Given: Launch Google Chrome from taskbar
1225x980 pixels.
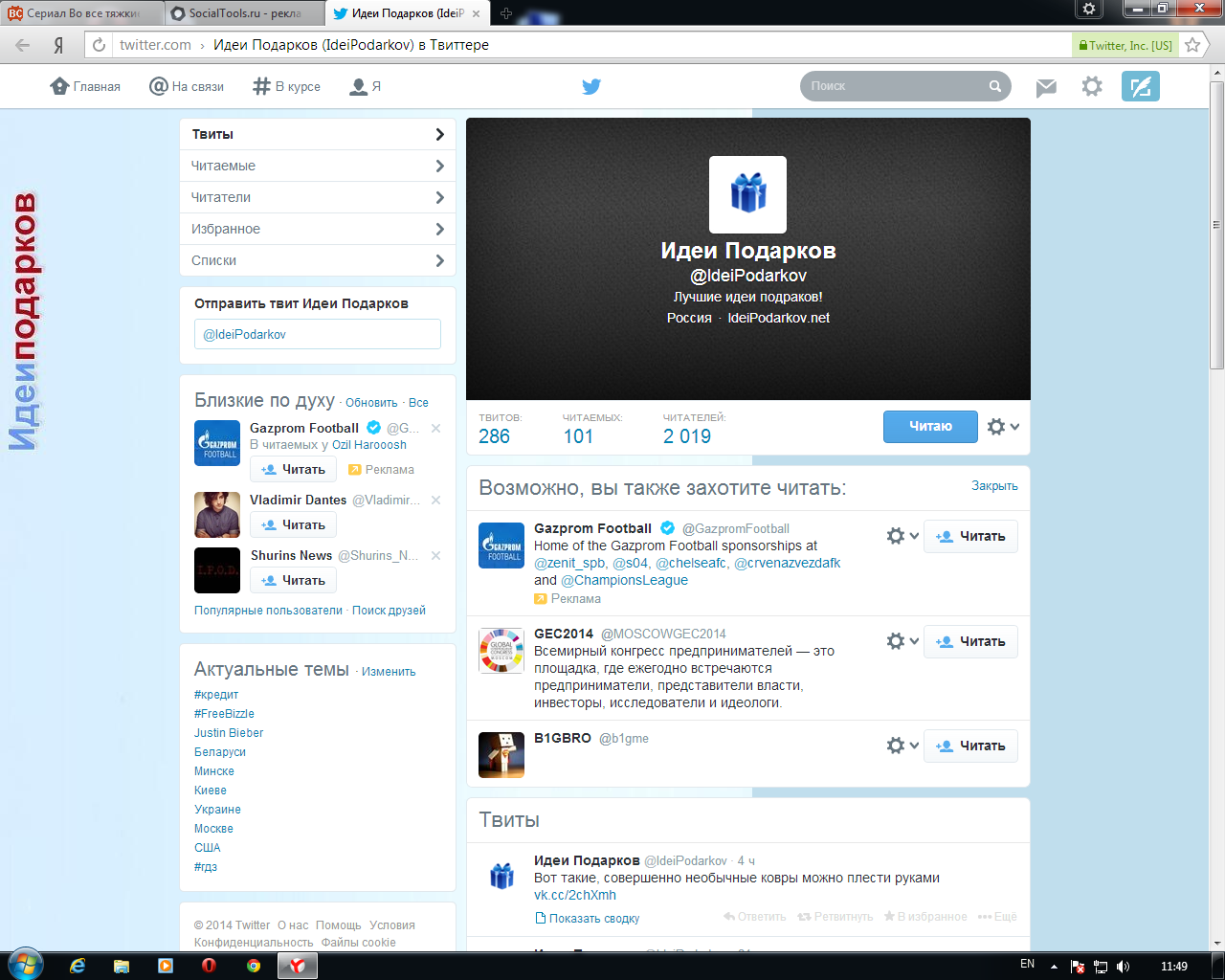Looking at the screenshot, I should (254, 966).
